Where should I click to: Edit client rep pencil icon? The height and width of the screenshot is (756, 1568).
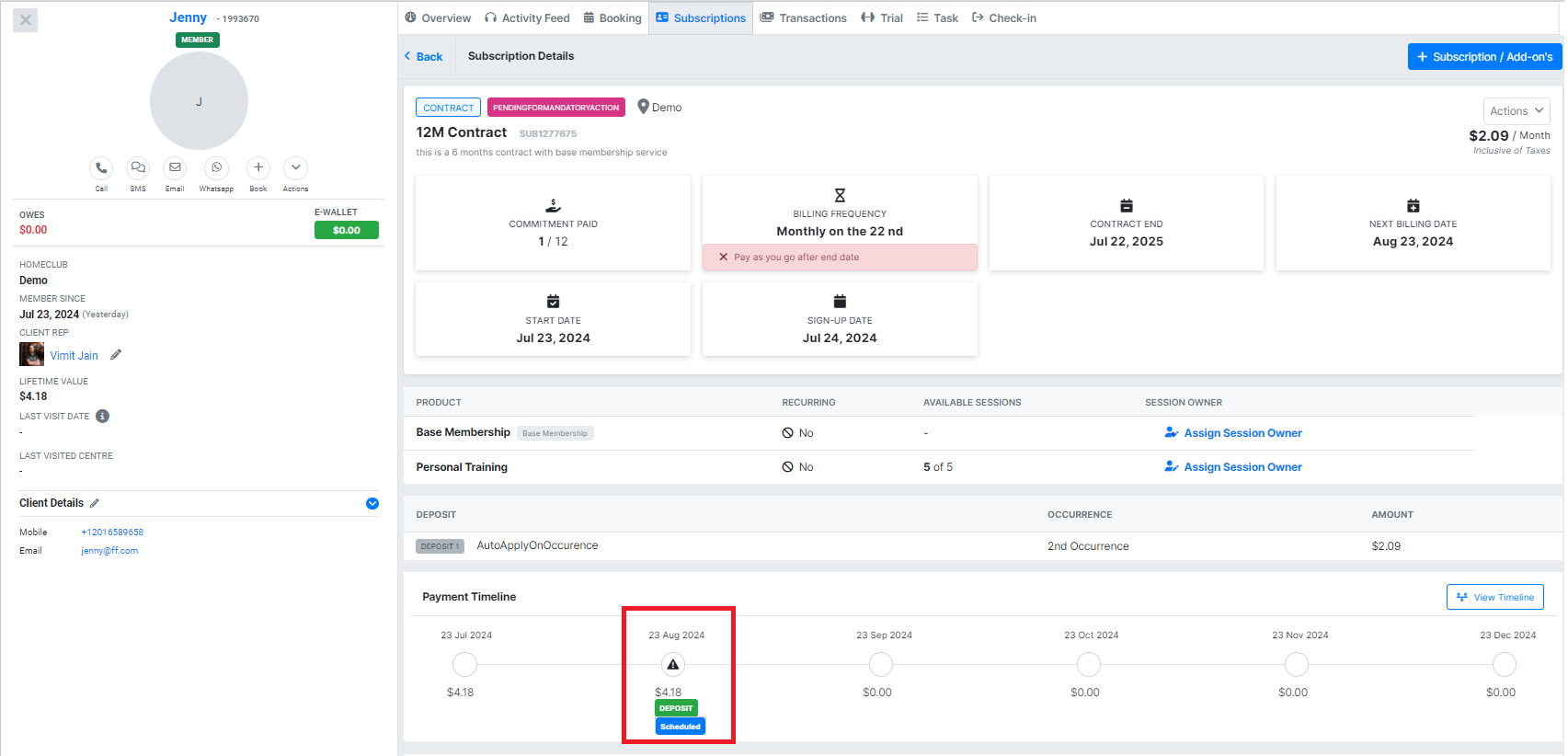pyautogui.click(x=116, y=355)
